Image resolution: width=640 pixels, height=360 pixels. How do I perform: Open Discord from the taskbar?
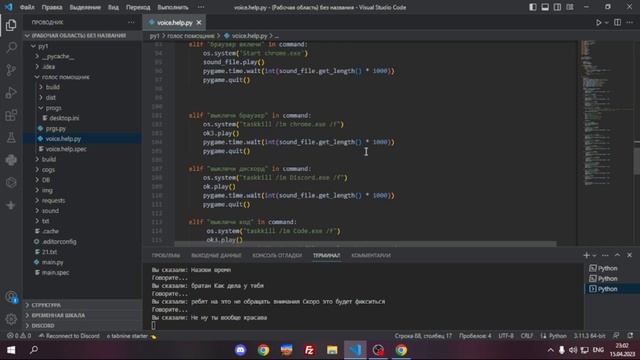[x=240, y=350]
